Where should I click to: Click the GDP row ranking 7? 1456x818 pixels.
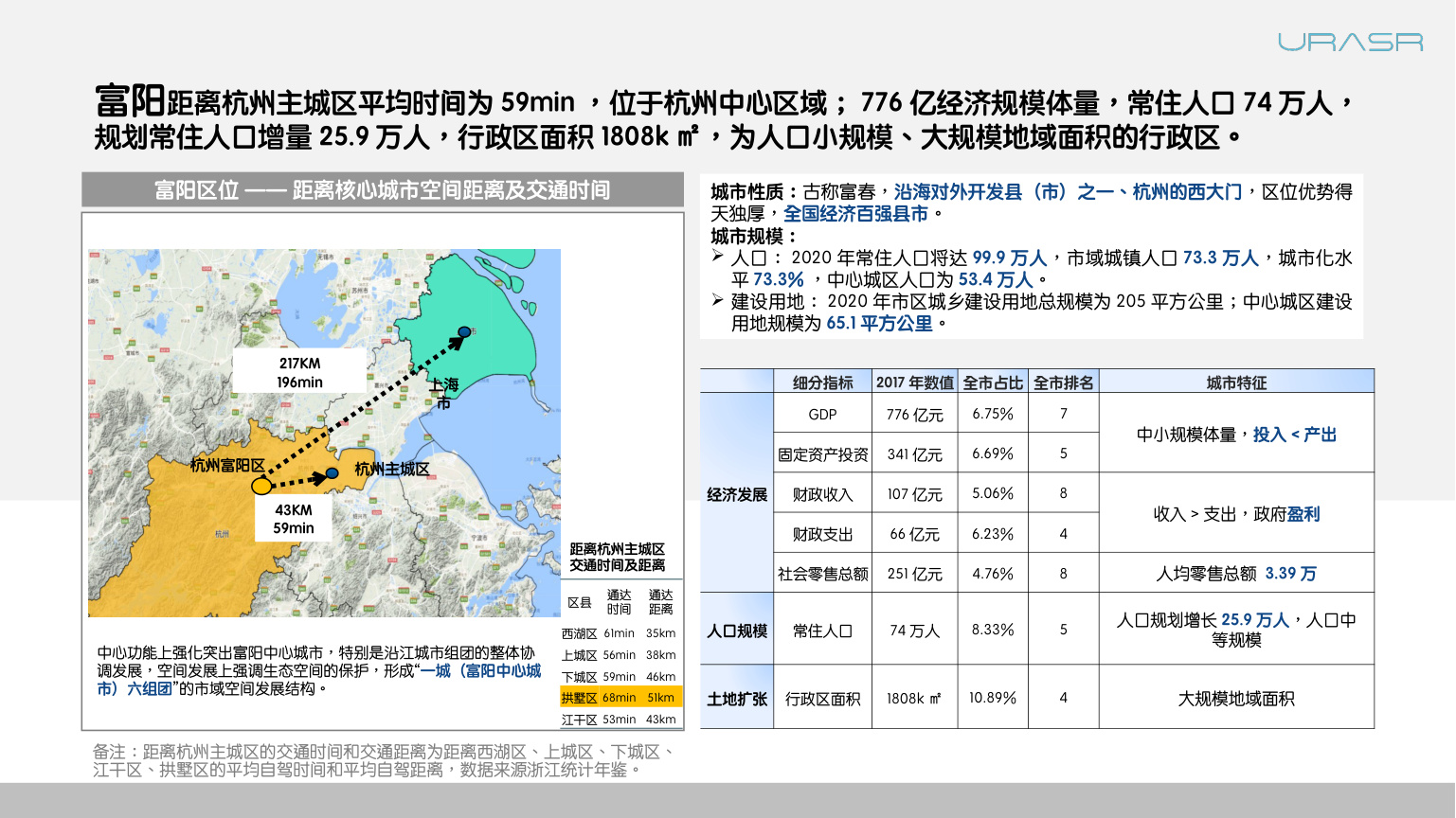(1063, 414)
